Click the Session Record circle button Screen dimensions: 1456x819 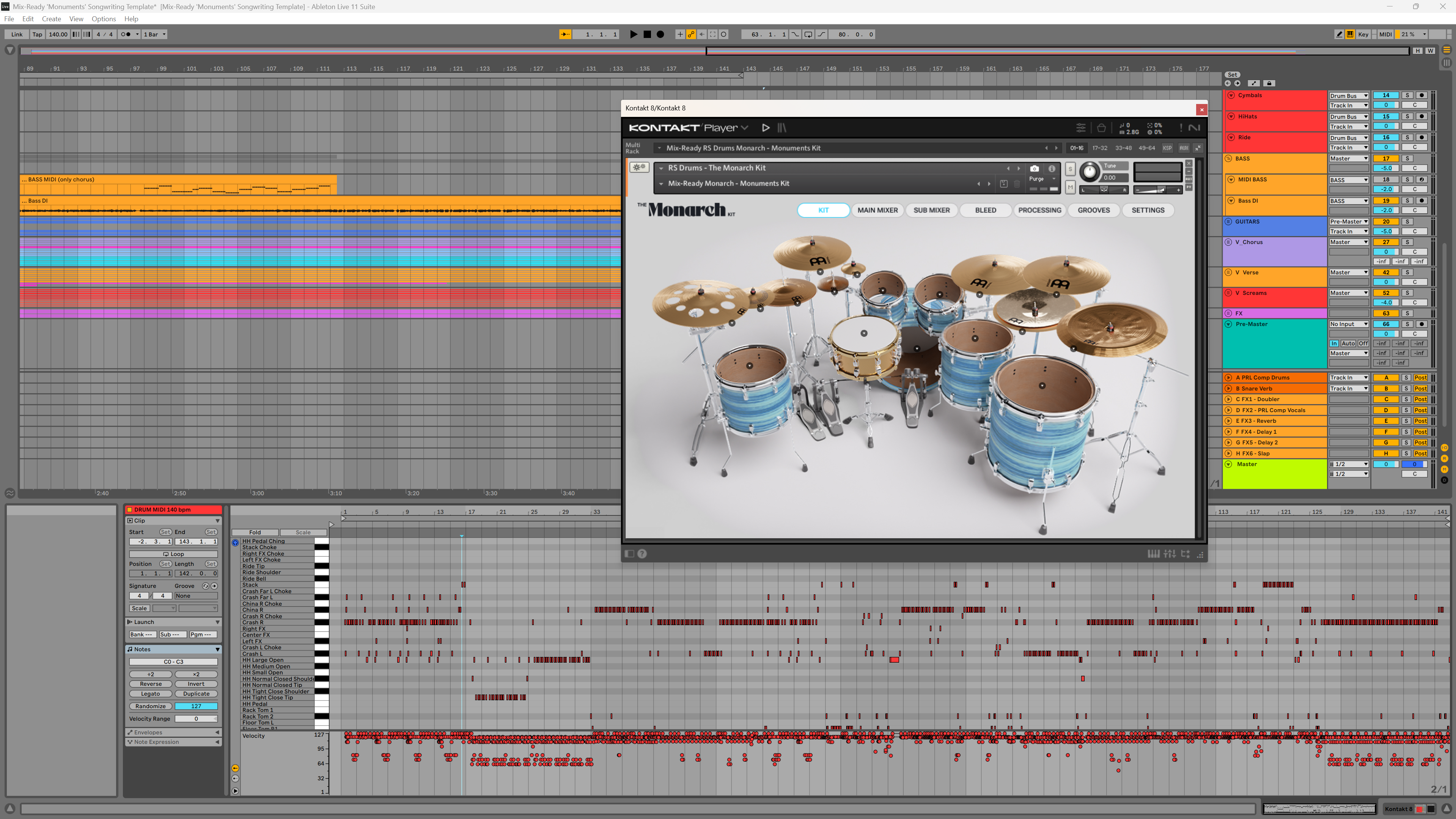click(x=723, y=34)
